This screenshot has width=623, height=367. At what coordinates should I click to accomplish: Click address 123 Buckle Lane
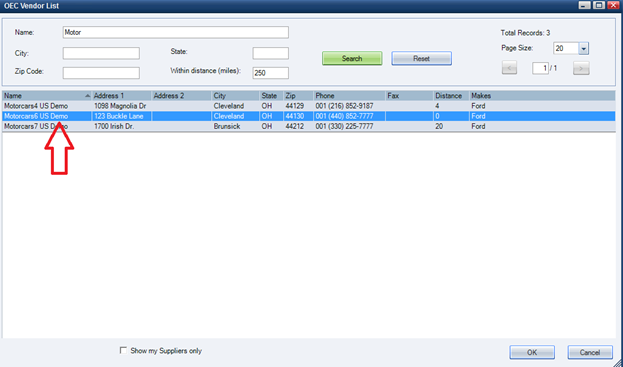(x=118, y=116)
